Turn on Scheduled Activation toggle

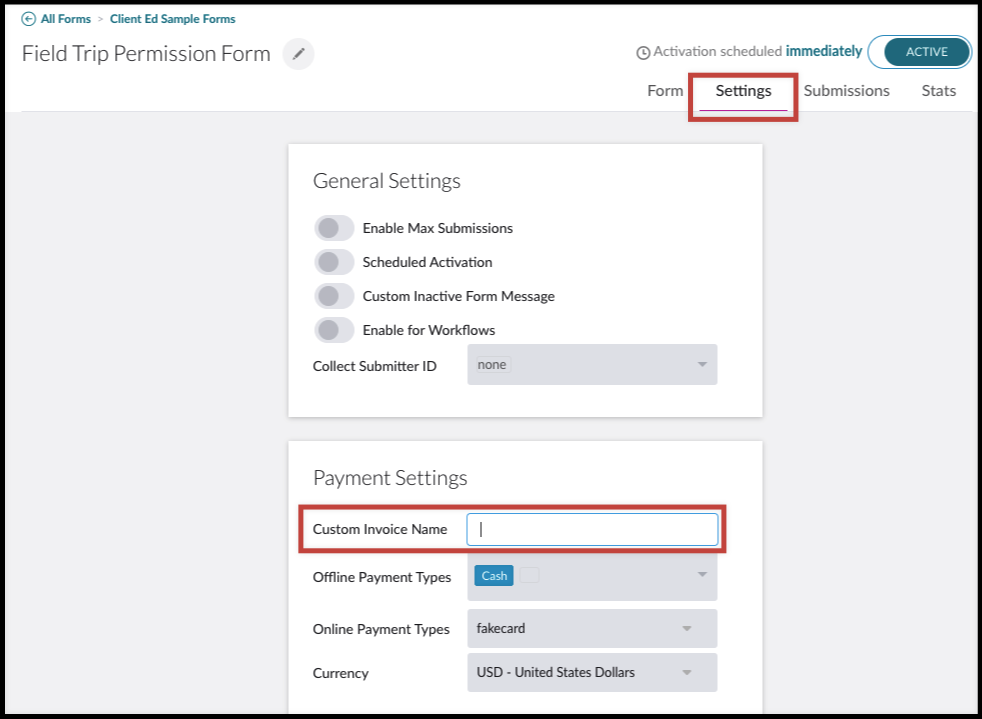coord(334,262)
